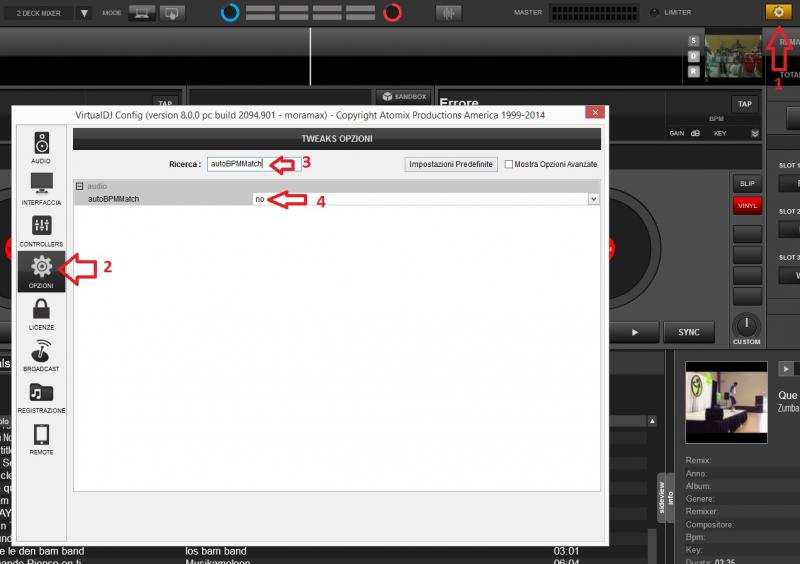Open the info side tab
Image resolution: width=800 pixels, height=564 pixels.
point(670,498)
